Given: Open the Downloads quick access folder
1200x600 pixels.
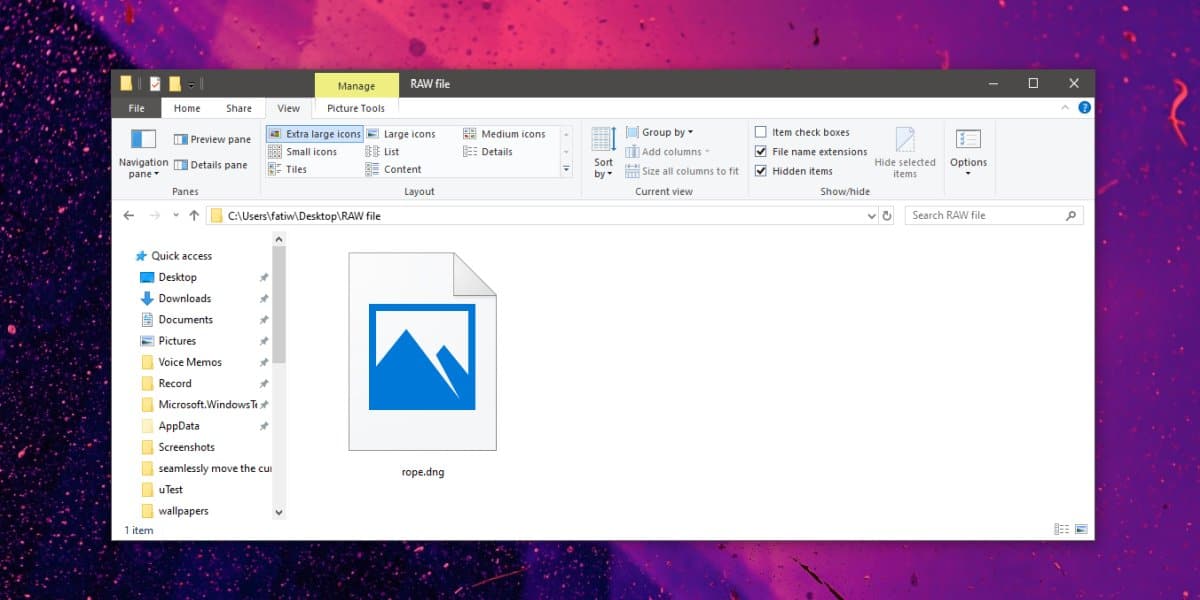Looking at the screenshot, I should (x=184, y=298).
